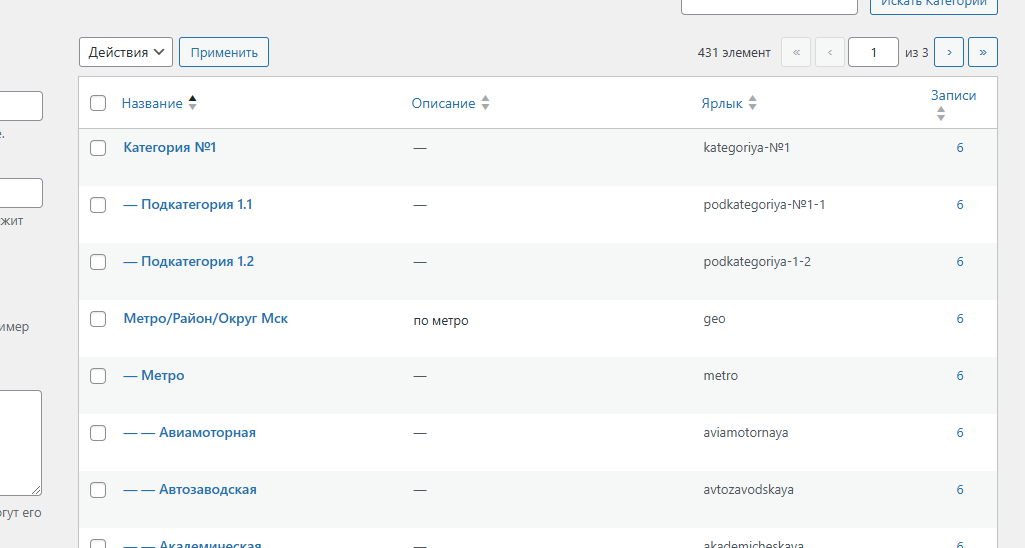The height and width of the screenshot is (548, 1025).
Task: Open the Автозаводская category link
Action: (x=207, y=490)
